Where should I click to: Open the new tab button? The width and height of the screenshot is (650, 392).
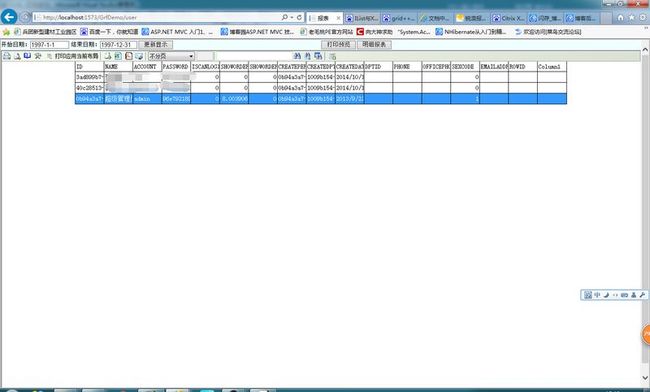tap(606, 18)
